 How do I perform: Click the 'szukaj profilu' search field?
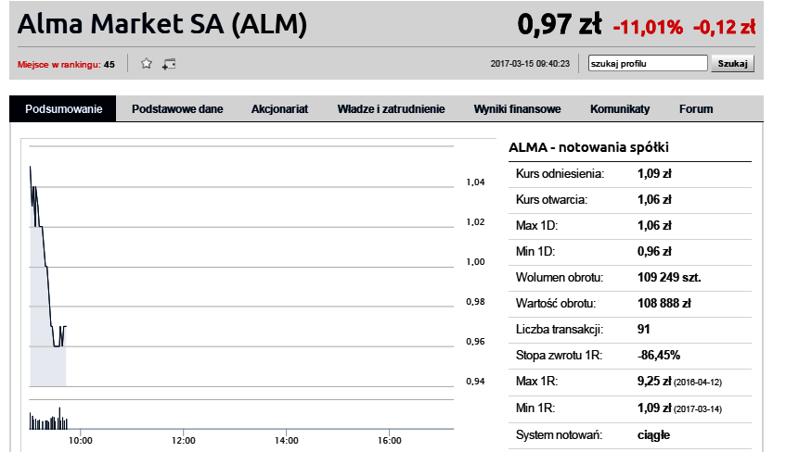[647, 64]
